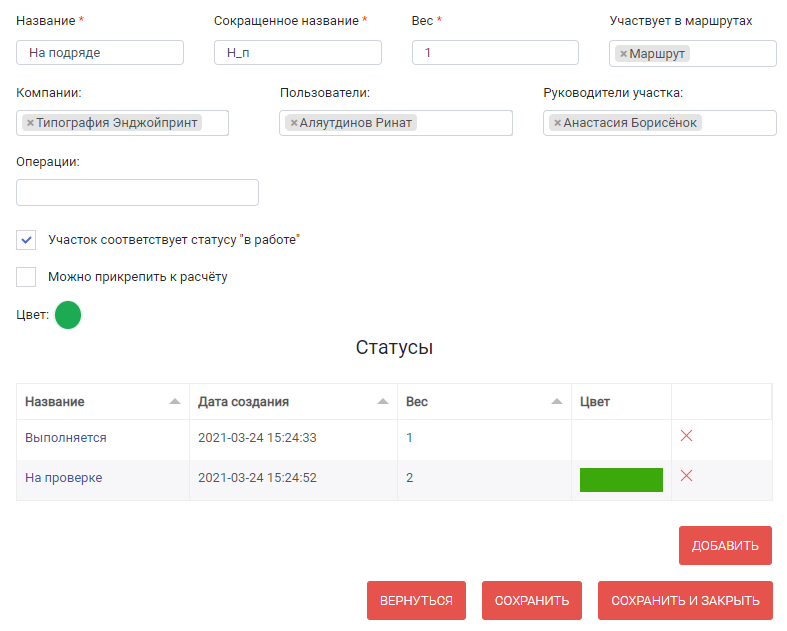Delete the Выполняется status row
Viewport: 787px width, 631px height.
click(686, 436)
